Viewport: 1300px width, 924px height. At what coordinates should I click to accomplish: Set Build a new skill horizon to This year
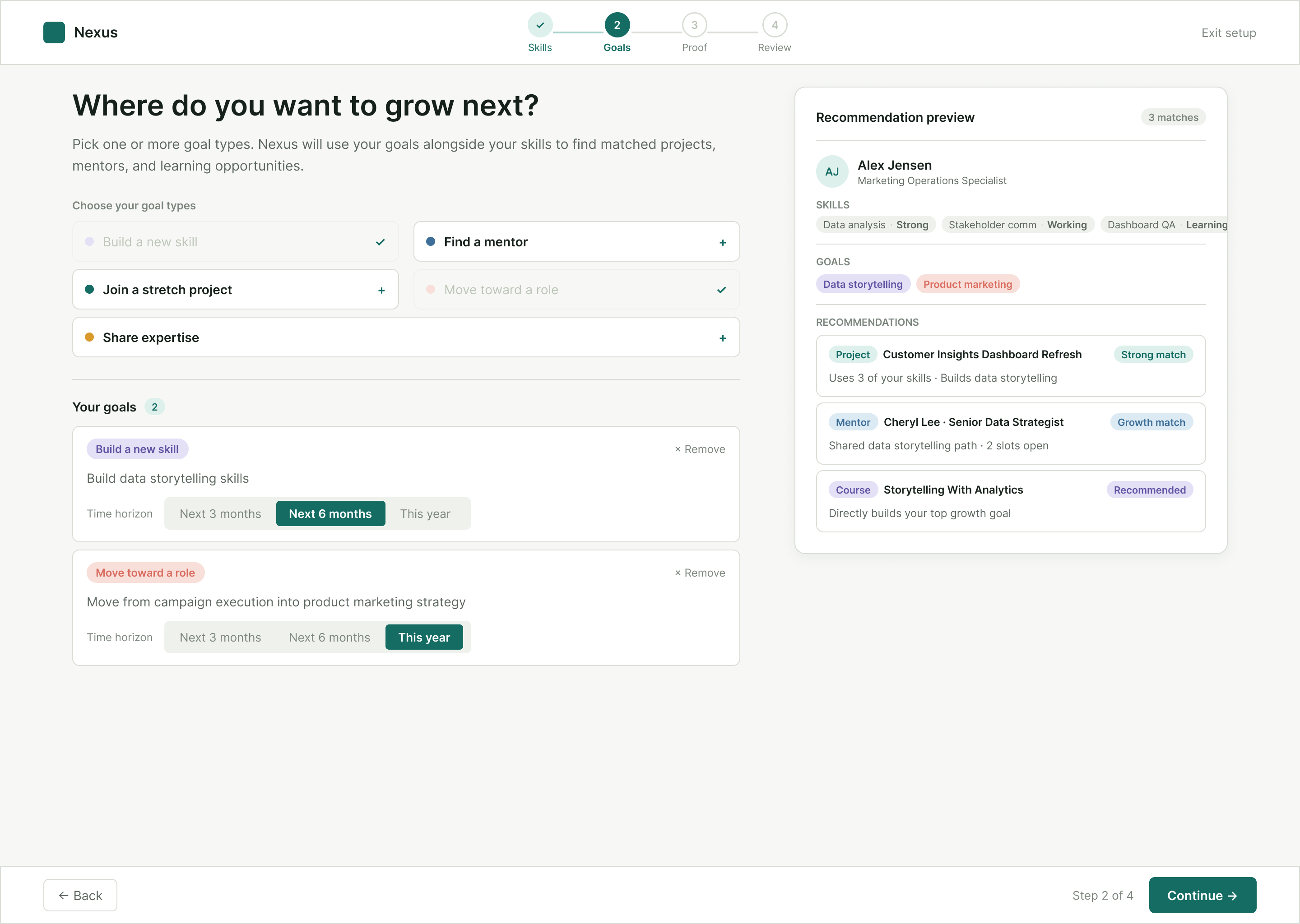tap(425, 514)
